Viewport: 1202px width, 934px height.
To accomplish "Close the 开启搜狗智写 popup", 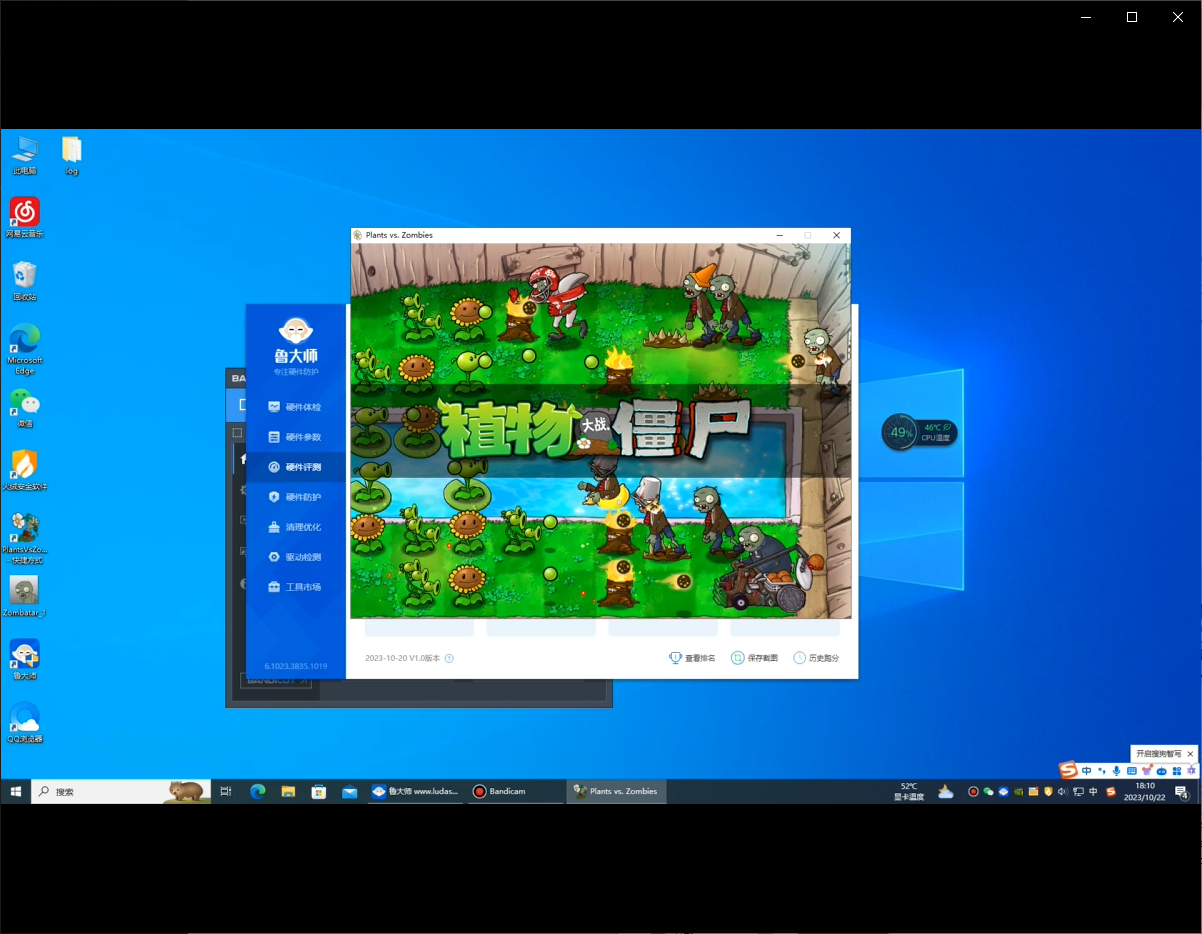I will tap(1190, 753).
